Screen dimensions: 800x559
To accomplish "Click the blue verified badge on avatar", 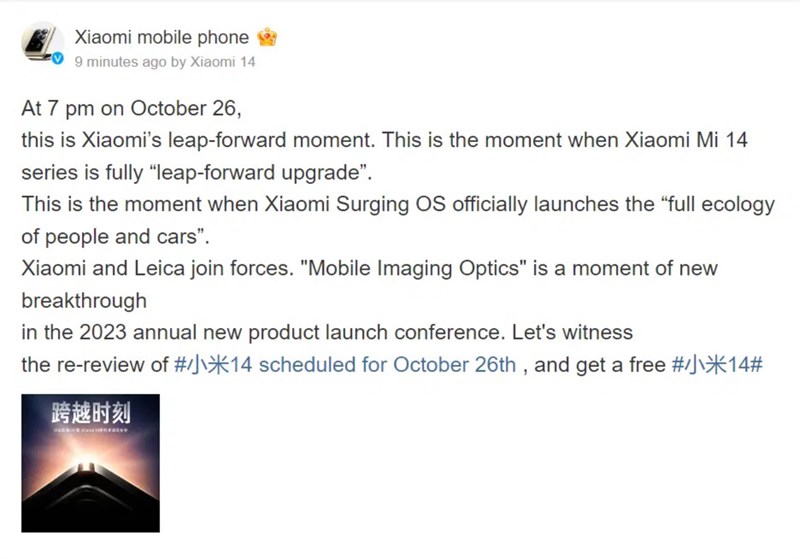I will tap(58, 61).
